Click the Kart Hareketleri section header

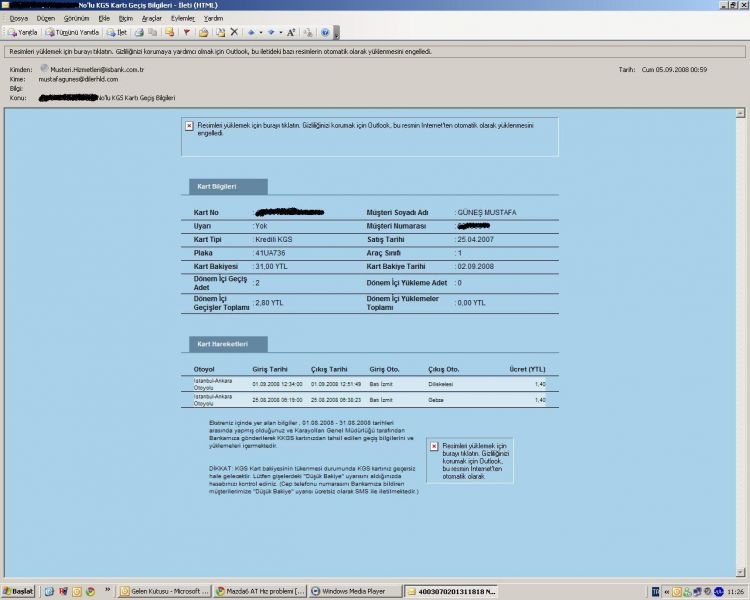[228, 344]
